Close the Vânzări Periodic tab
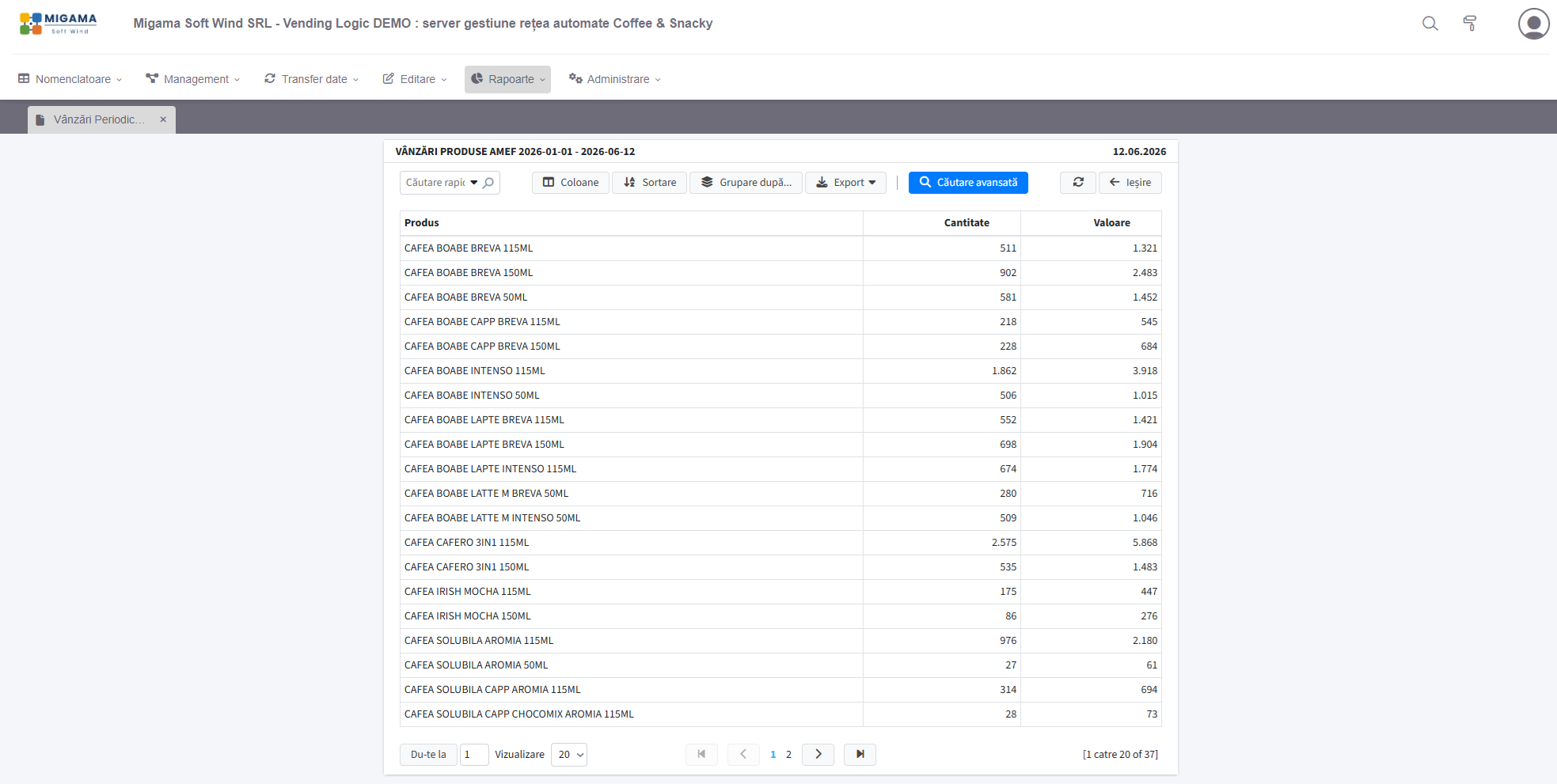The image size is (1557, 784). [x=163, y=119]
